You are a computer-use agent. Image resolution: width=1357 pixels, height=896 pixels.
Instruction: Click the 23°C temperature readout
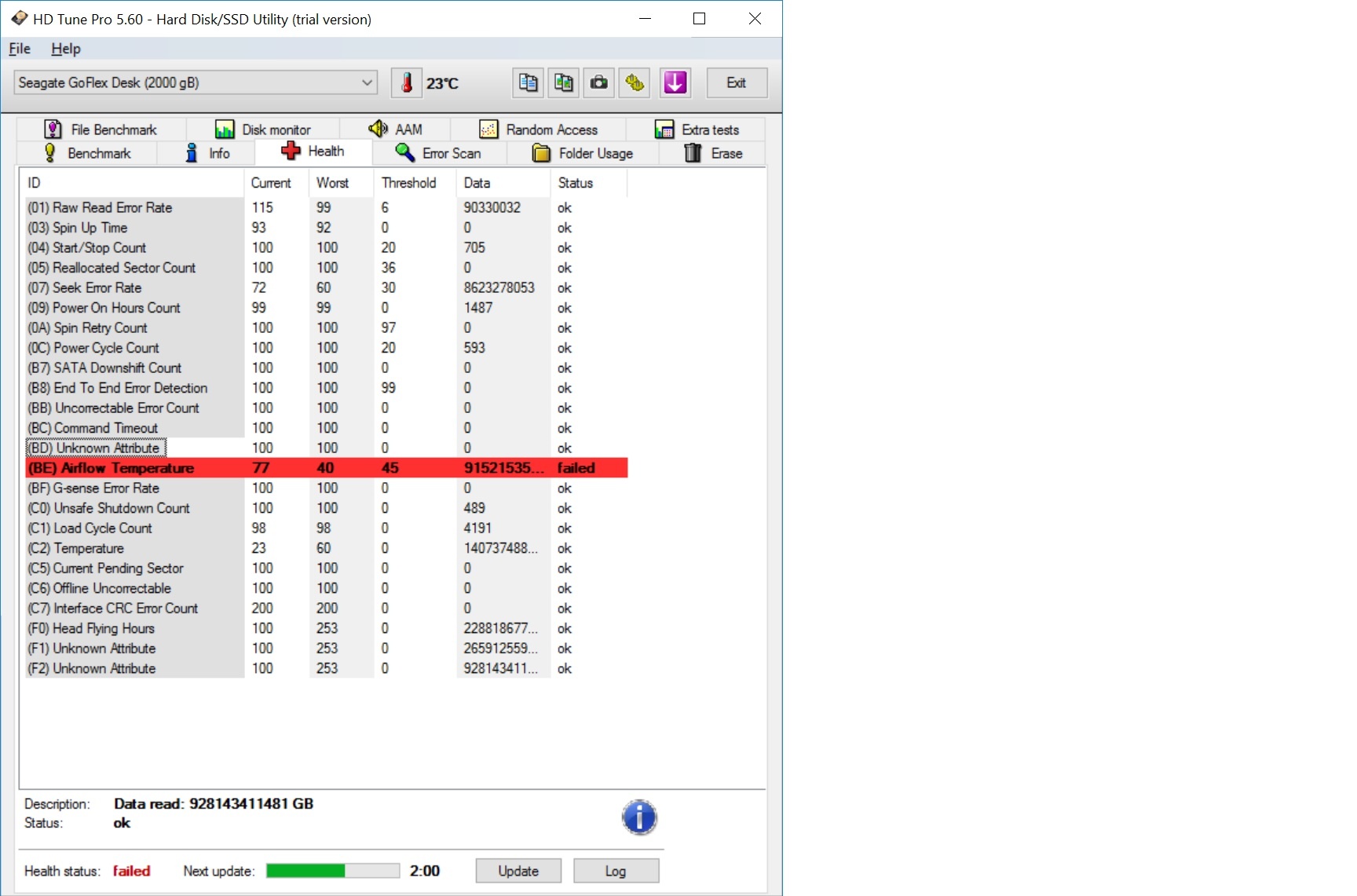coord(442,83)
